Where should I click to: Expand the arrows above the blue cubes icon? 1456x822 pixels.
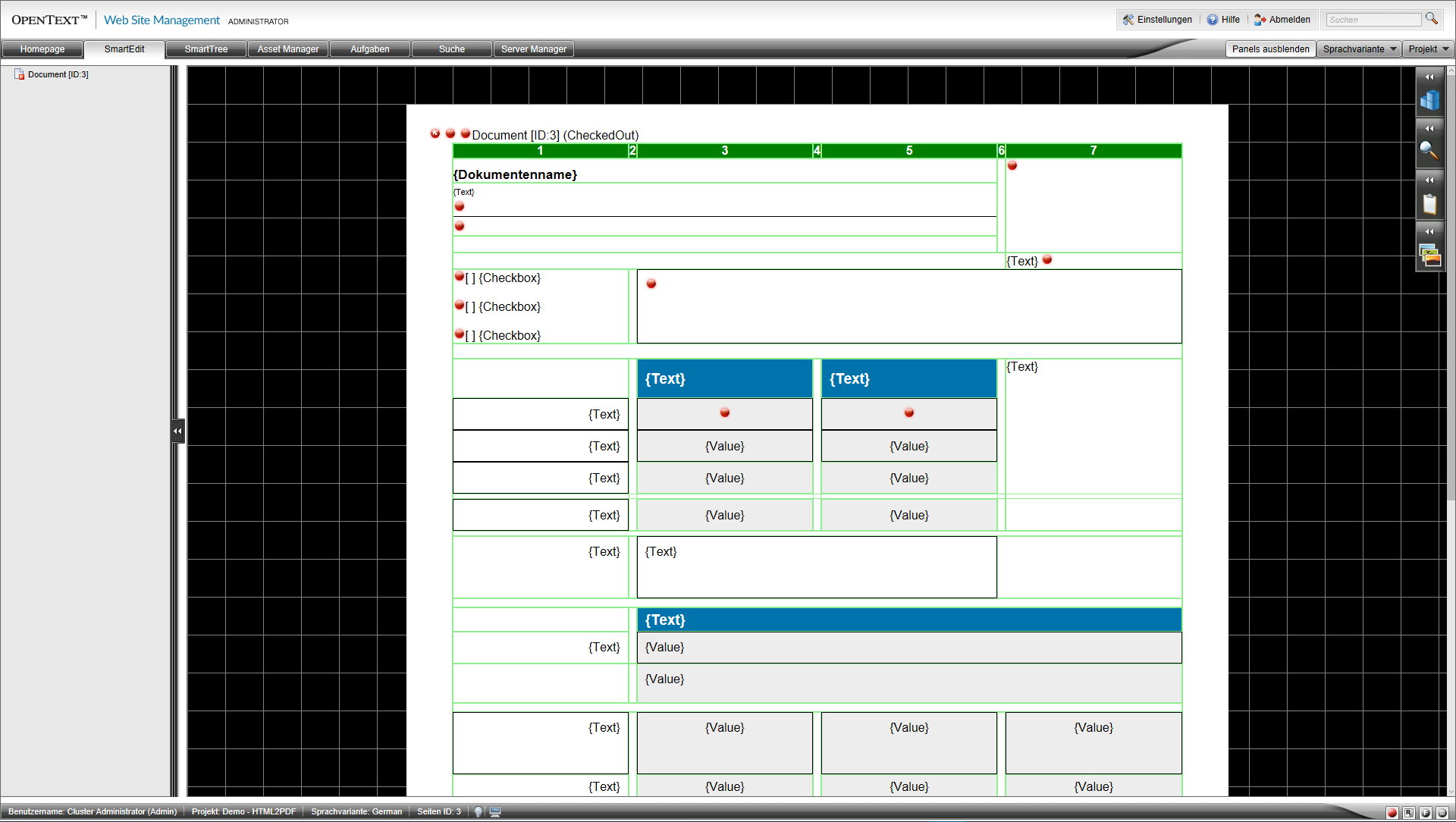point(1429,77)
